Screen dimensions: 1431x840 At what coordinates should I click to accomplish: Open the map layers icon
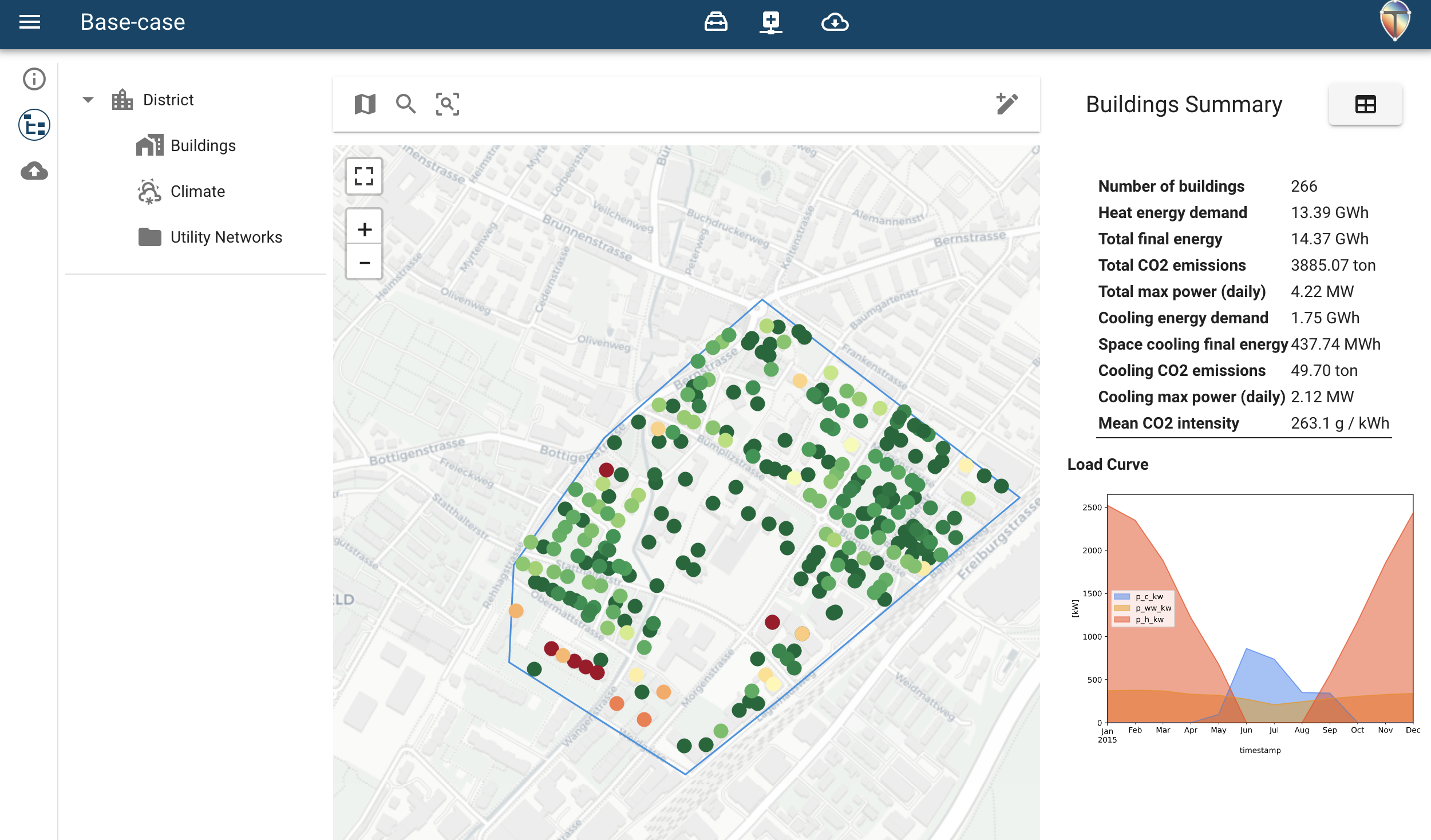click(x=365, y=104)
